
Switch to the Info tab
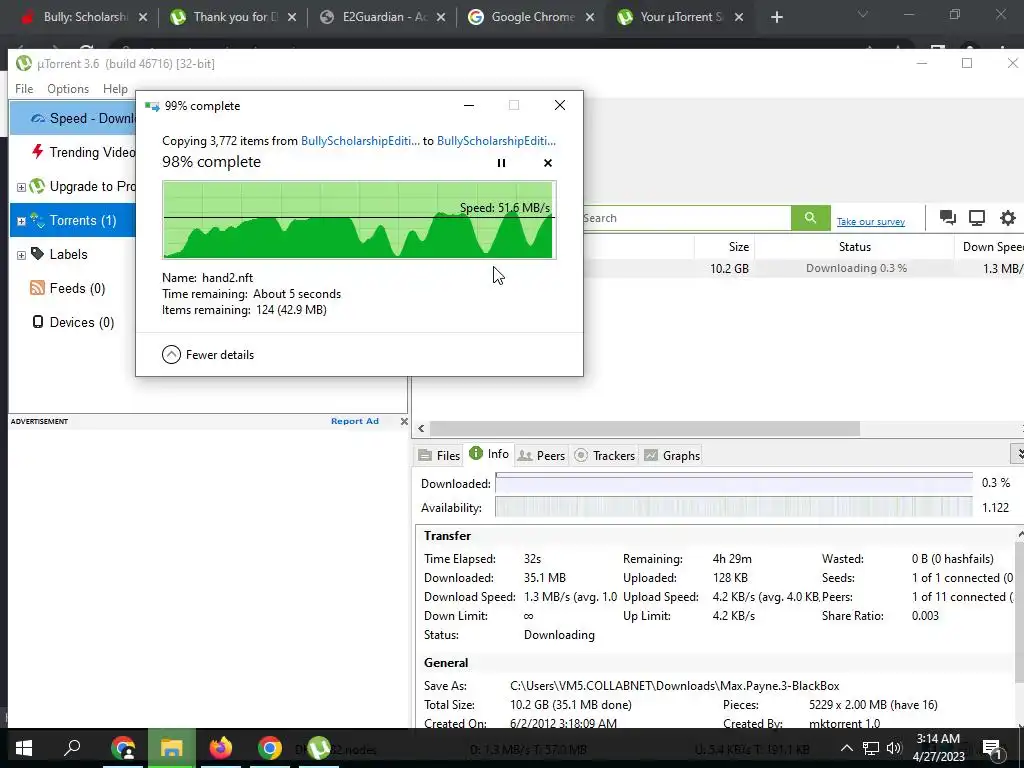[x=488, y=454]
